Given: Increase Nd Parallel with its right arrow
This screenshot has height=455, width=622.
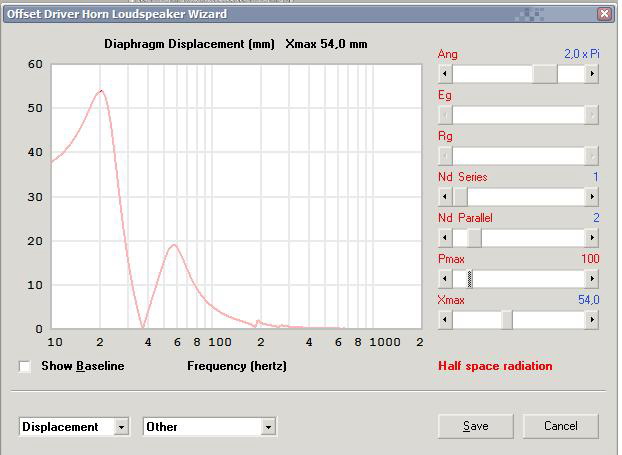Looking at the screenshot, I should point(592,238).
